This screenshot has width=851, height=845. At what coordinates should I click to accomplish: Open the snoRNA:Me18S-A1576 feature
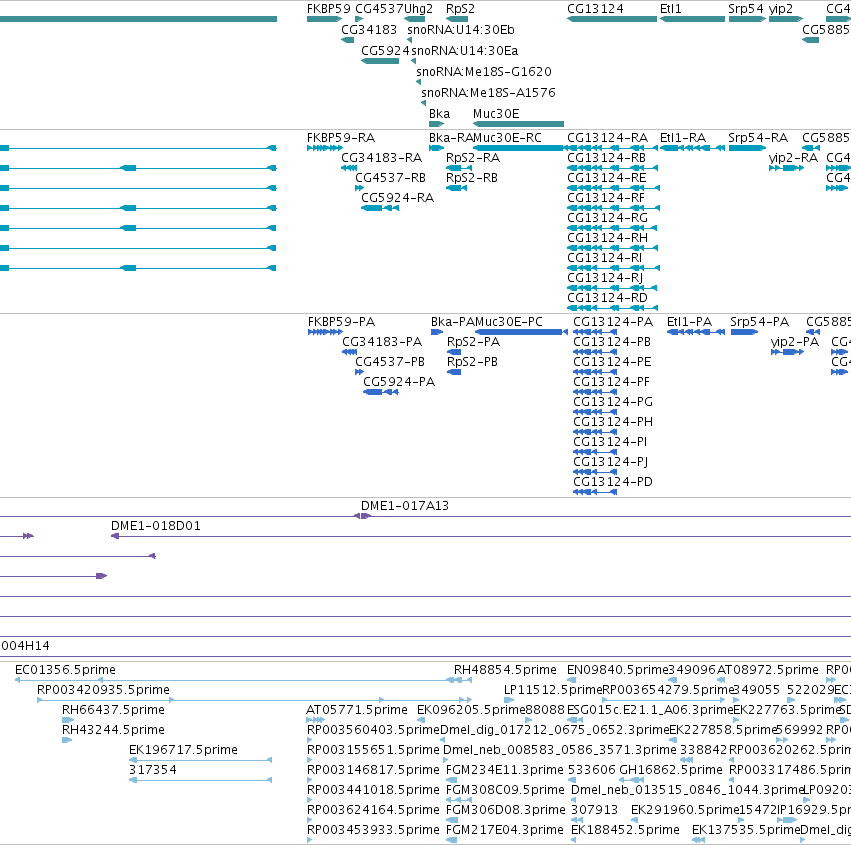423,103
